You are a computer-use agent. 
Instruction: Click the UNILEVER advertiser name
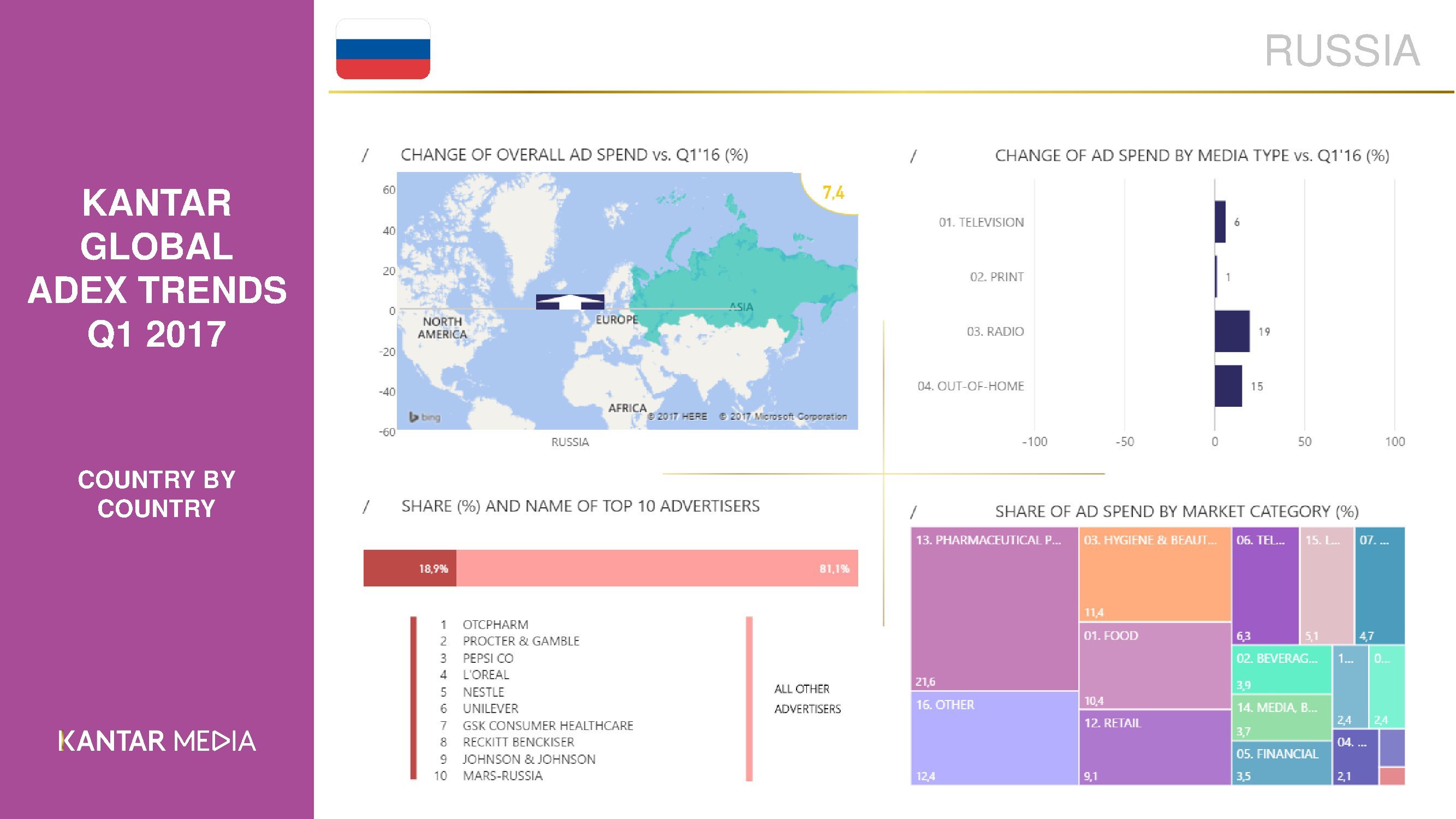(x=490, y=708)
